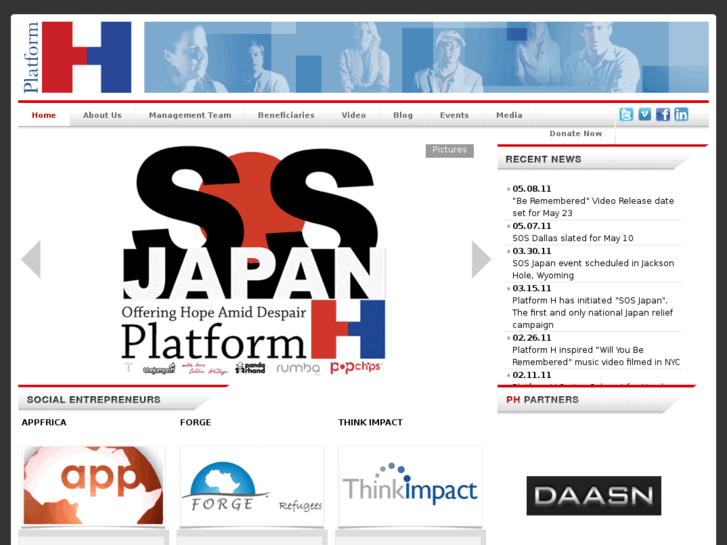This screenshot has width=727, height=545.
Task: Open SOS Dallas slated for May 10
Action: coord(573,238)
